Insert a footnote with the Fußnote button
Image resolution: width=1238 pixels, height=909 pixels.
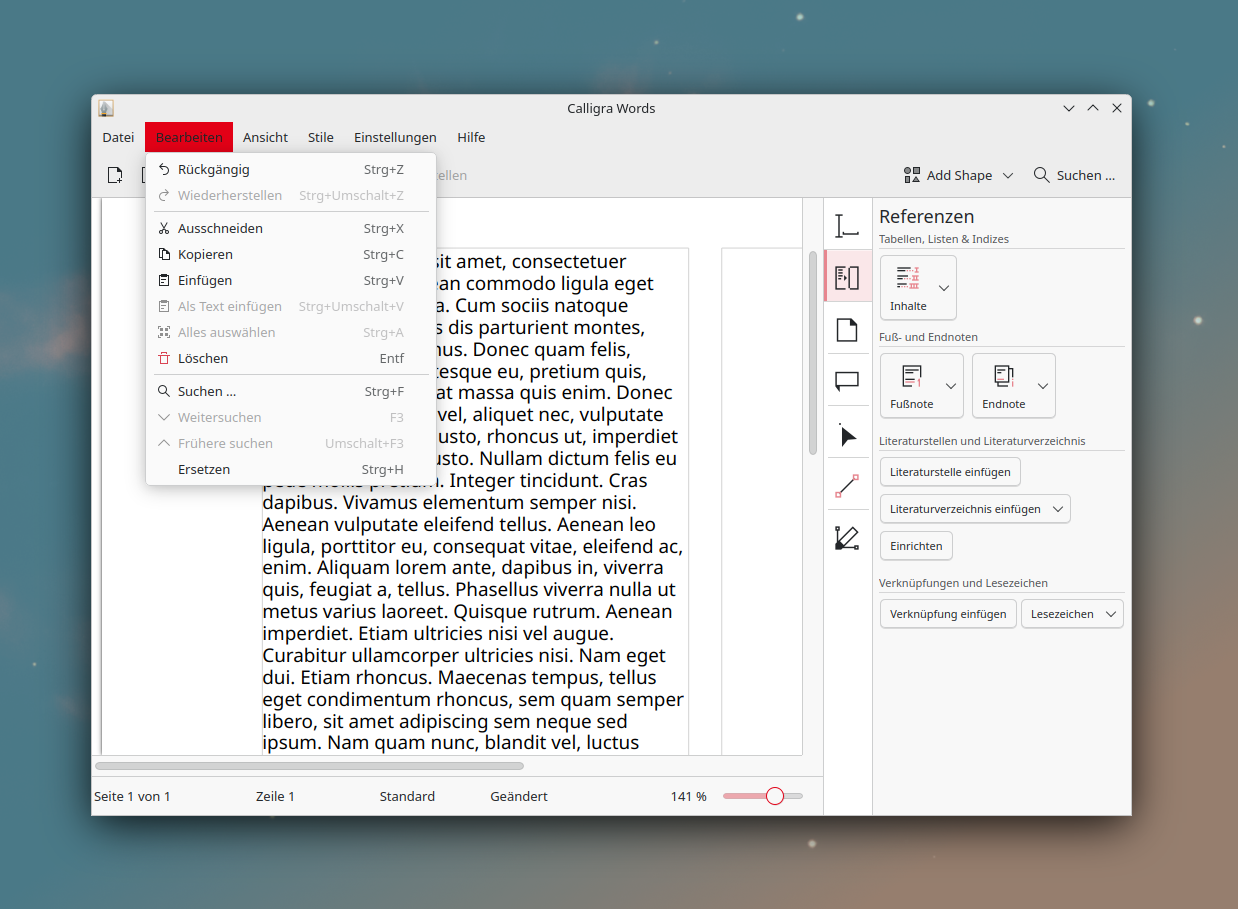pyautogui.click(x=911, y=385)
